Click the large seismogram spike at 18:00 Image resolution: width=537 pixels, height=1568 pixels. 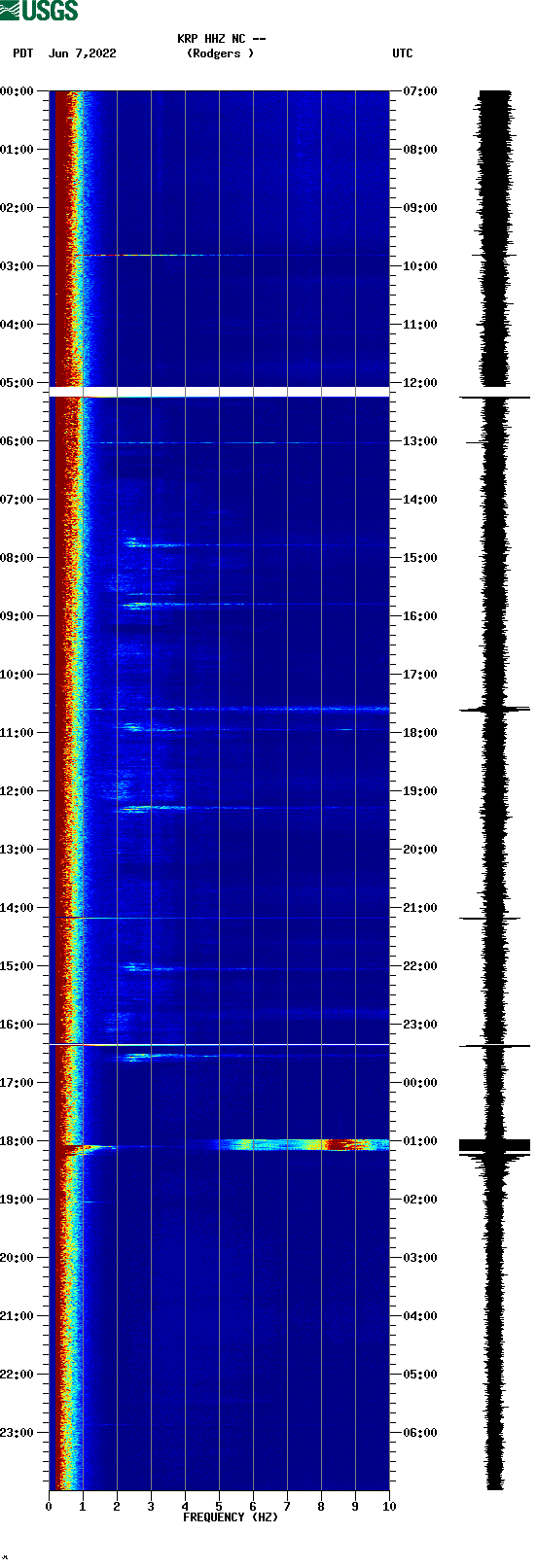(494, 1145)
